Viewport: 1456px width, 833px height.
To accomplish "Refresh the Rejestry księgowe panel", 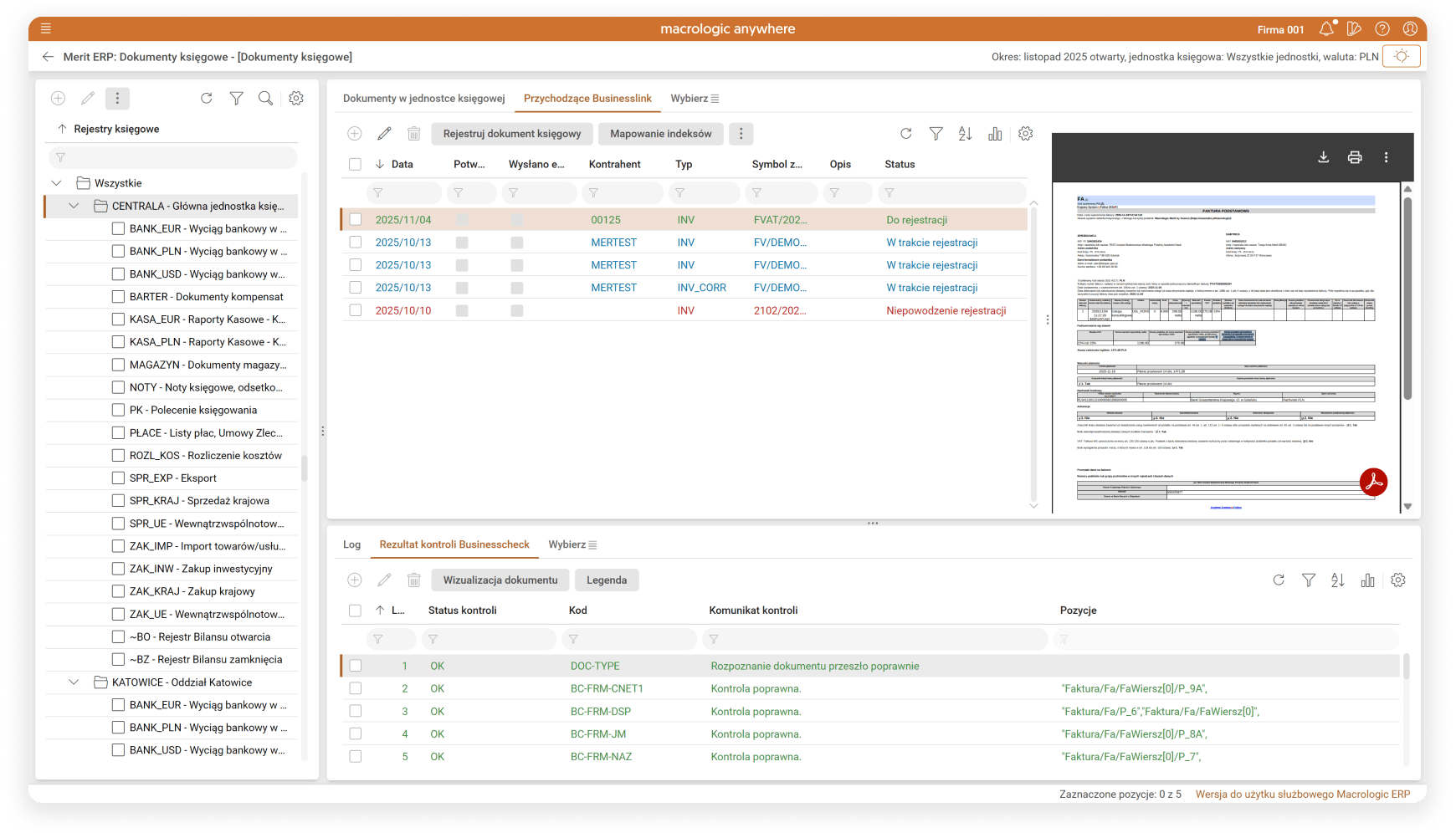I will click(207, 99).
